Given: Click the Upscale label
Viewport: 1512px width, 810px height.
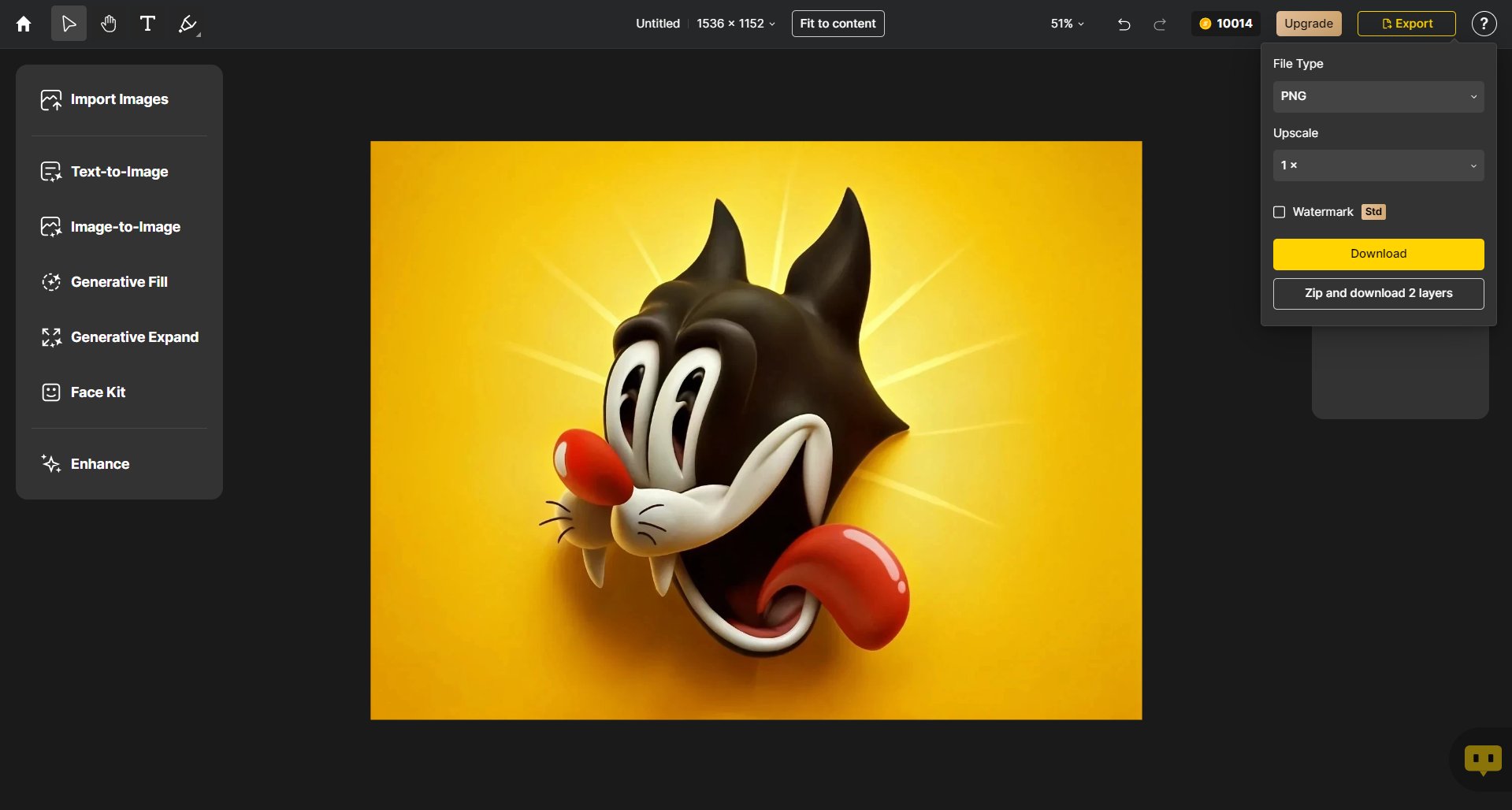Looking at the screenshot, I should (1295, 133).
